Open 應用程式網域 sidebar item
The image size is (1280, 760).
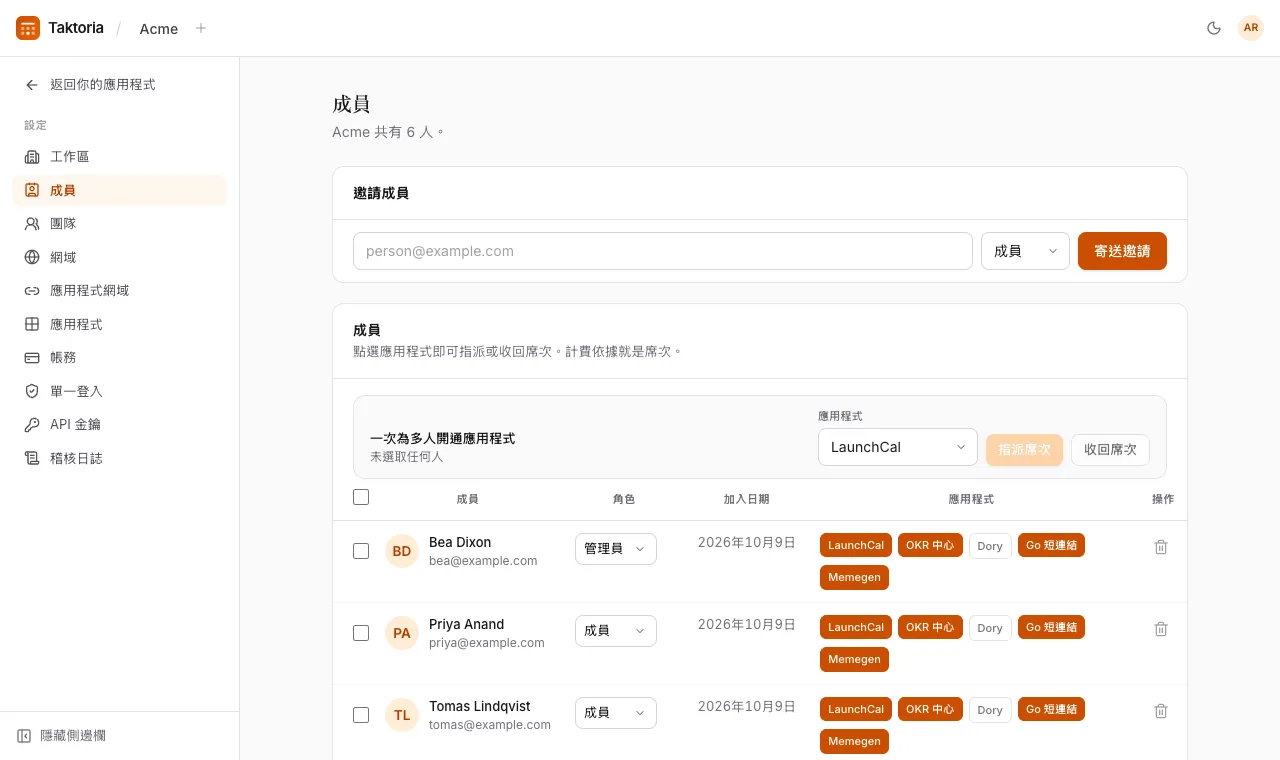coord(119,291)
